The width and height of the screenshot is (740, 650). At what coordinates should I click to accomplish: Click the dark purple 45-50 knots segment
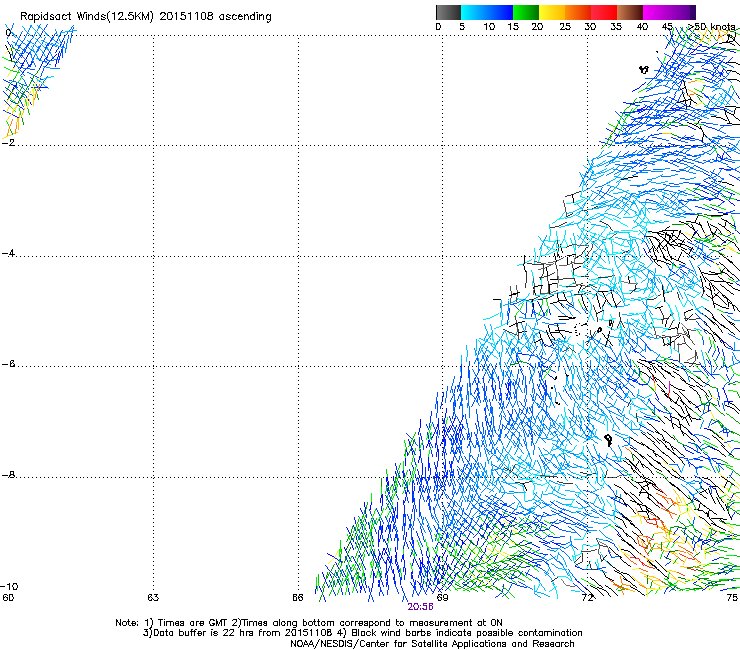point(682,12)
